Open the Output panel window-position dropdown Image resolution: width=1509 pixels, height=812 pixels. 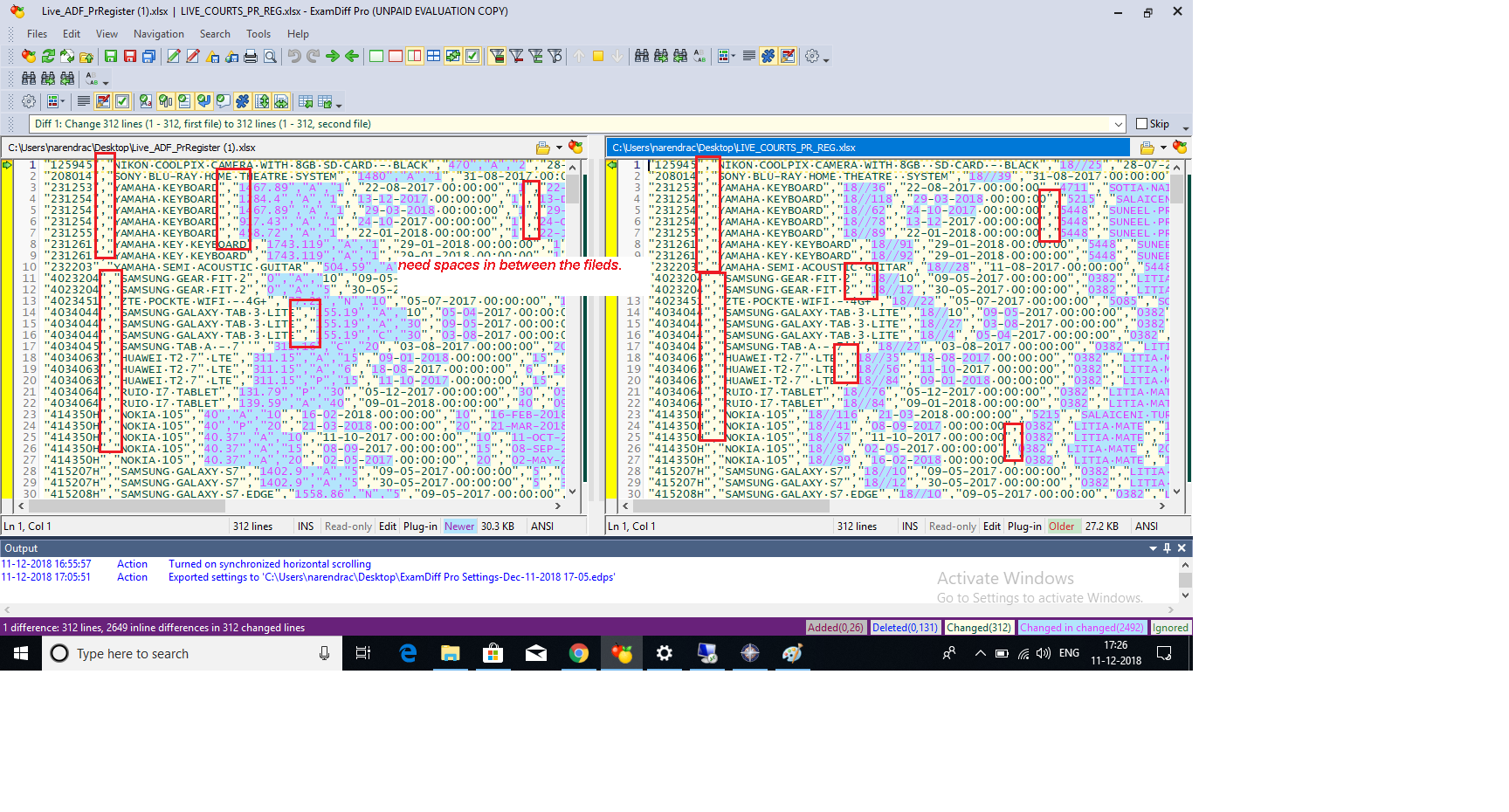pos(1153,548)
